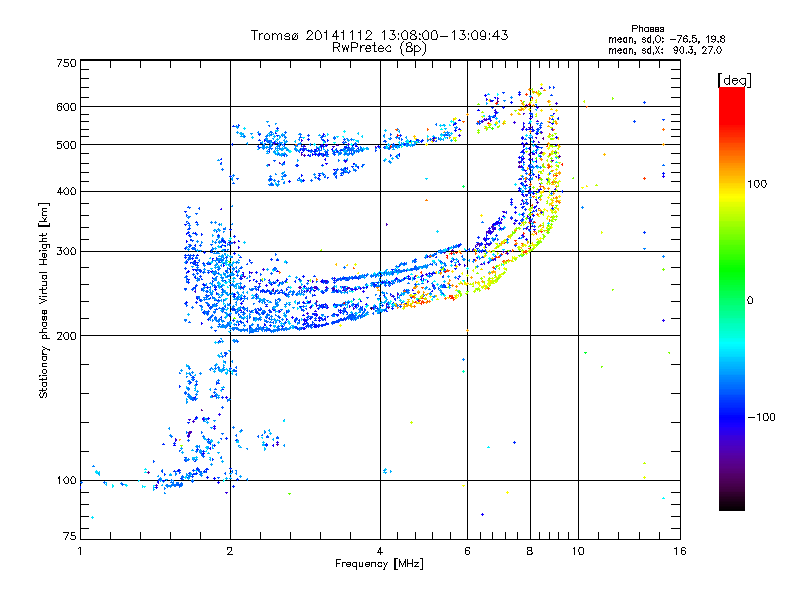
Task: Click the 'mean, sd,X: 90.3, 27.0' statistic
Action: point(665,51)
